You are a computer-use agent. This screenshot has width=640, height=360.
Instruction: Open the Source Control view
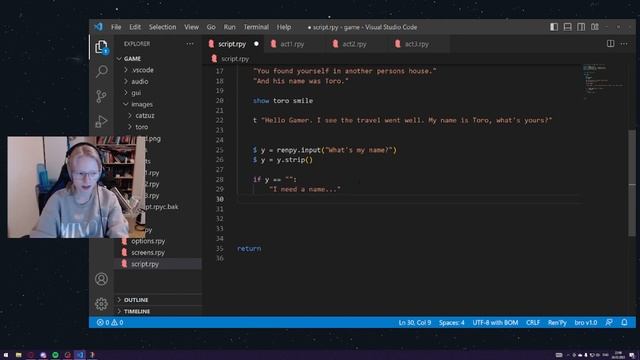(101, 96)
